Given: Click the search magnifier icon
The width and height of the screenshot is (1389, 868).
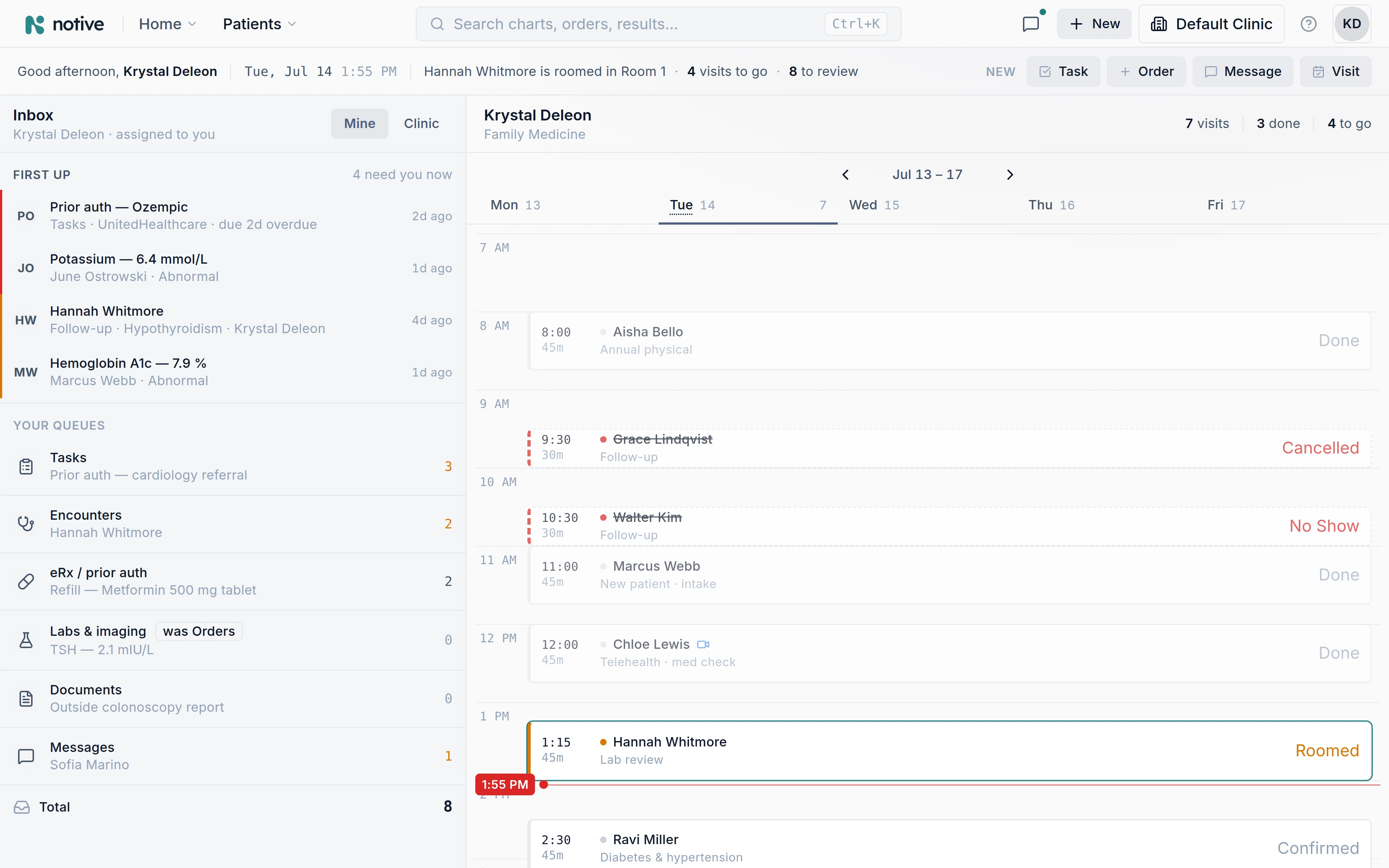Looking at the screenshot, I should click(x=437, y=24).
